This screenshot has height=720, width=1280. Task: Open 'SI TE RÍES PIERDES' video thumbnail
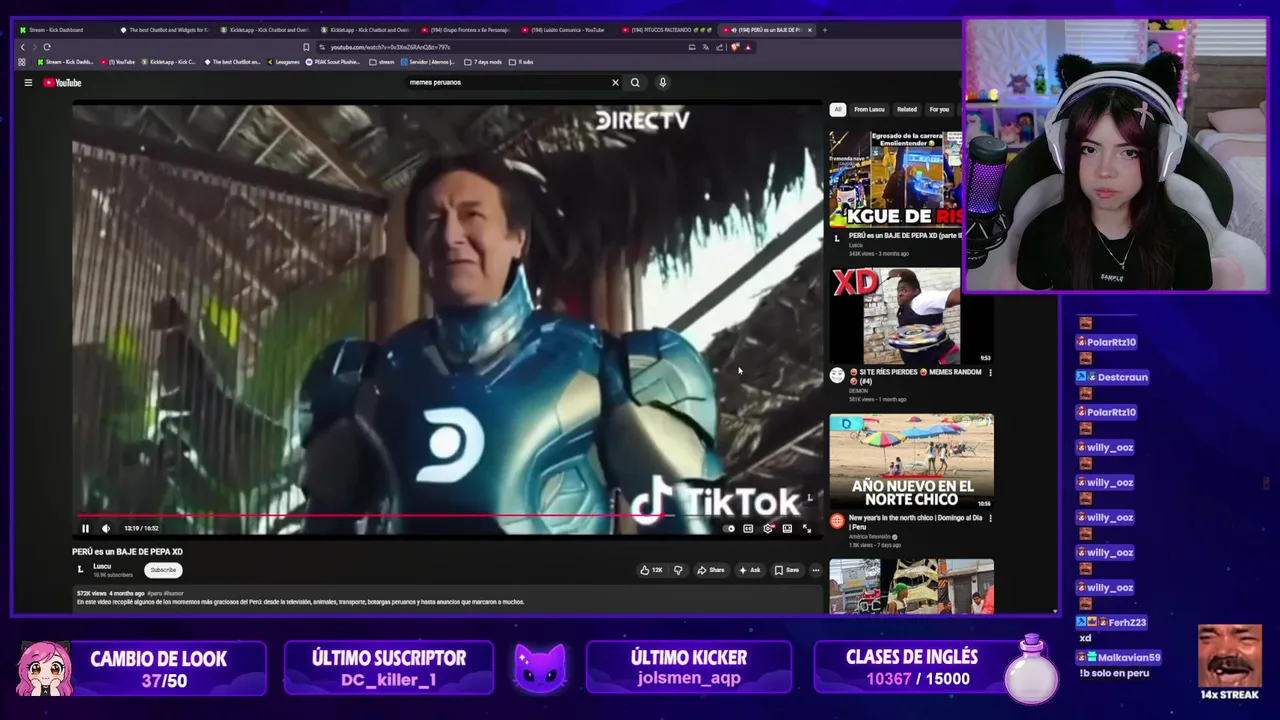(911, 316)
